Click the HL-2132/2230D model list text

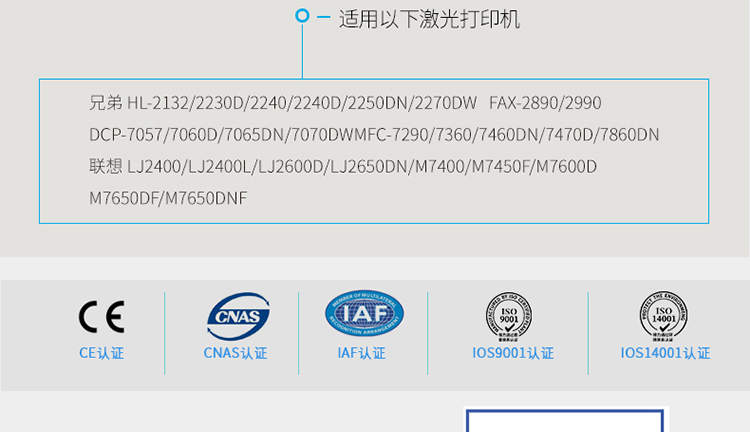pos(200,103)
